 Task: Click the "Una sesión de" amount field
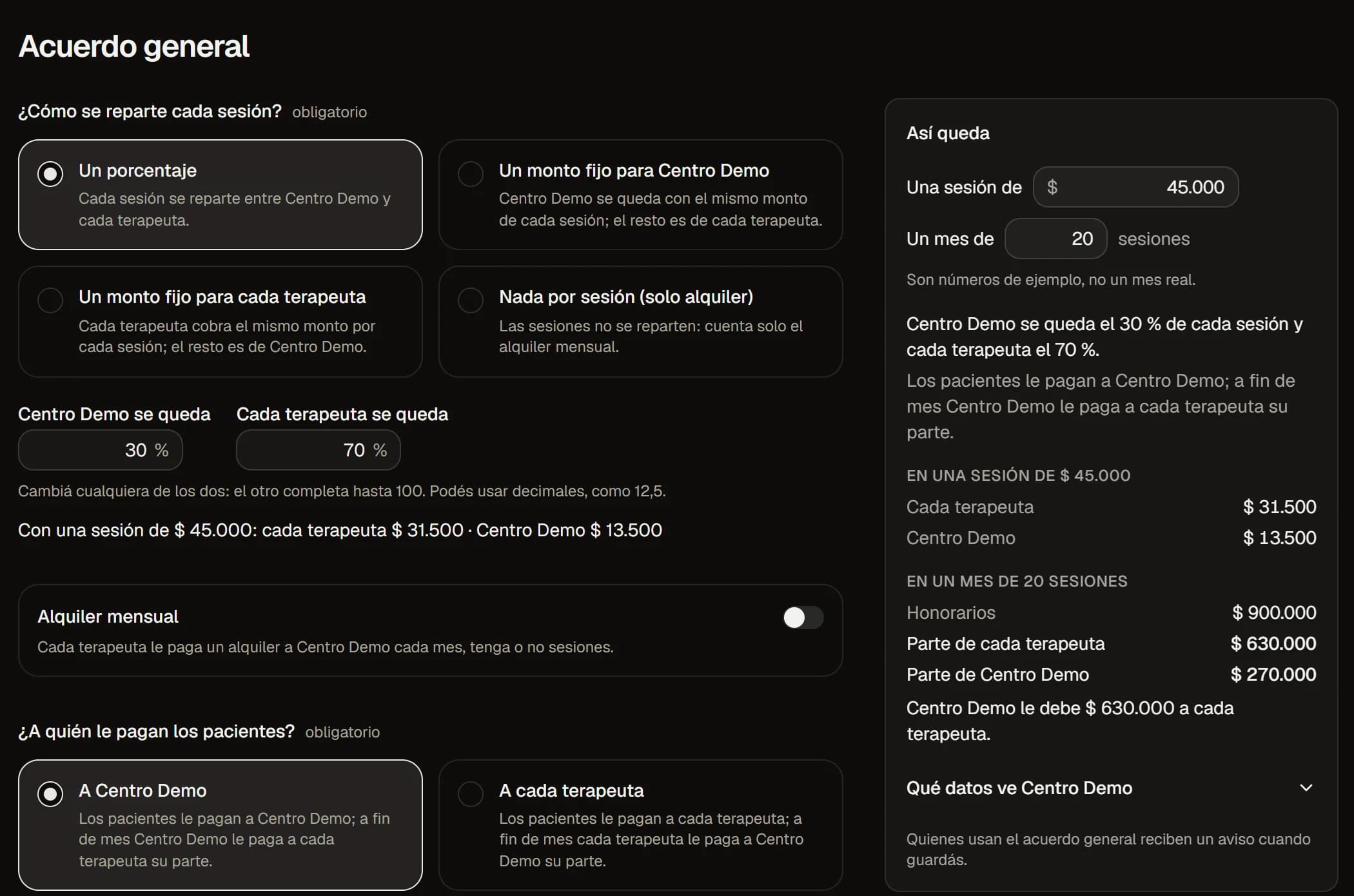pos(1135,187)
